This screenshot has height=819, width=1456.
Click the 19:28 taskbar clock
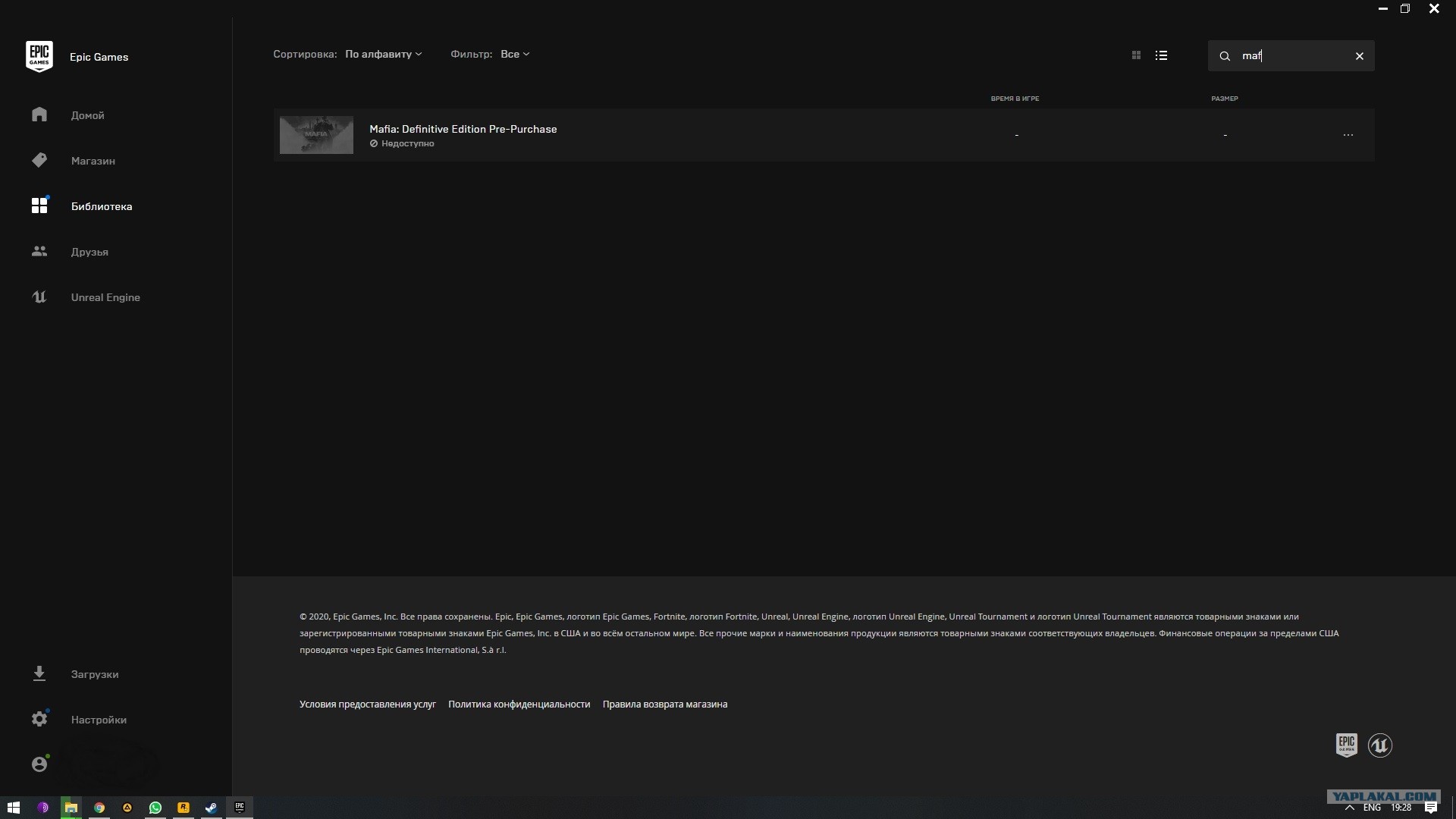click(1401, 808)
